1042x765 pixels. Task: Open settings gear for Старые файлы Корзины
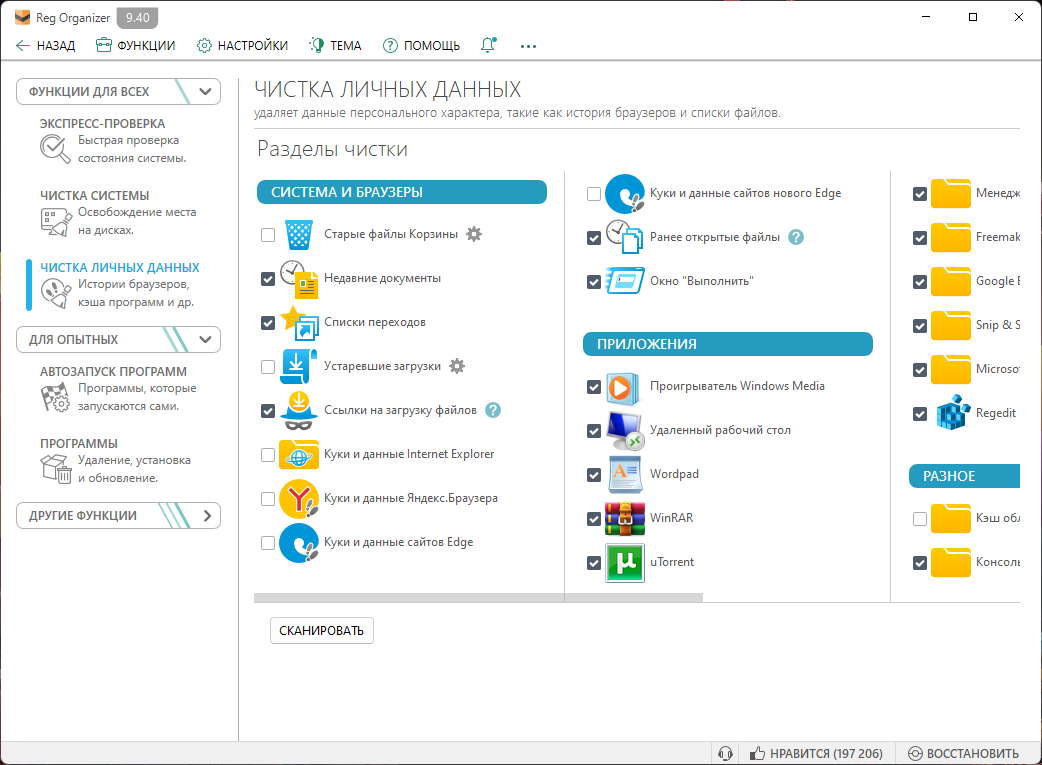click(x=474, y=234)
